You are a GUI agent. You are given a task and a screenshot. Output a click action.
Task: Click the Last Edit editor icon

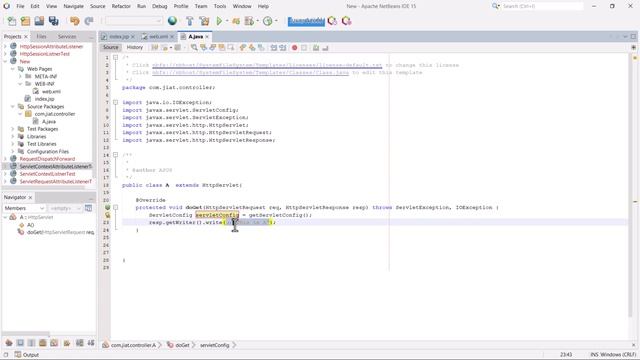pos(155,48)
